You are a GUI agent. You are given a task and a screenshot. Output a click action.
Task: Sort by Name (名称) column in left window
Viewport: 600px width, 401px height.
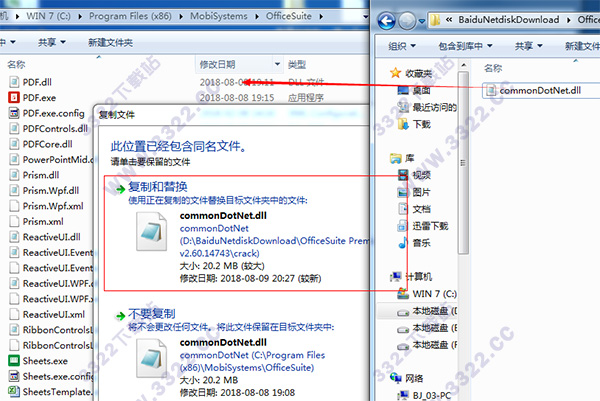click(x=16, y=64)
